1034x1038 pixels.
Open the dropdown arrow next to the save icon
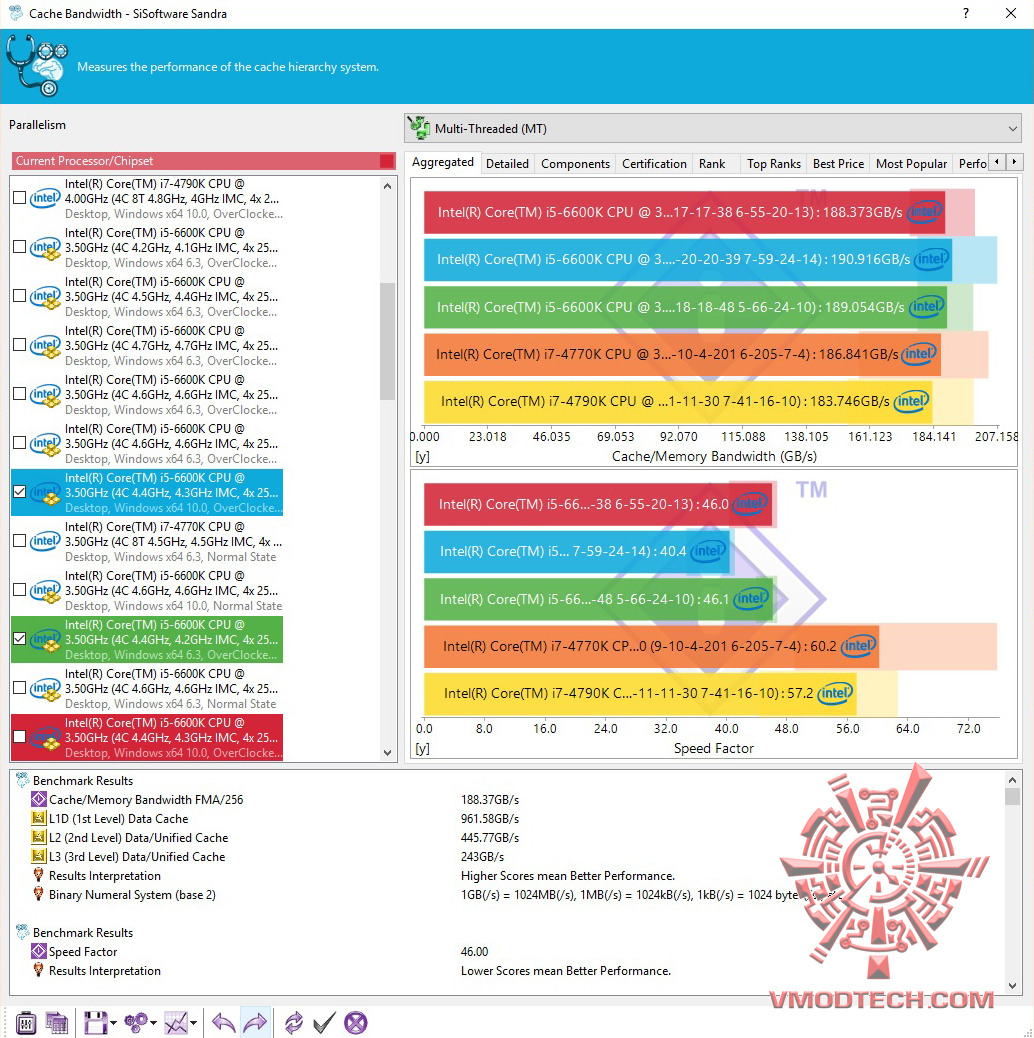point(113,1023)
